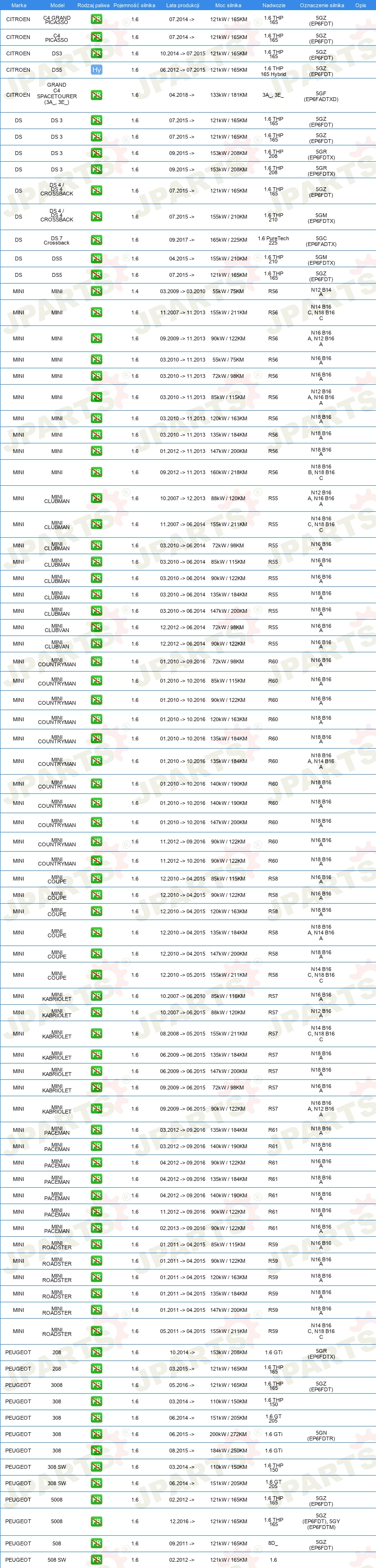
Task: Click fuel icon in PEUGEOT 208 153kW / 208KM row
Action: (96, 1352)
